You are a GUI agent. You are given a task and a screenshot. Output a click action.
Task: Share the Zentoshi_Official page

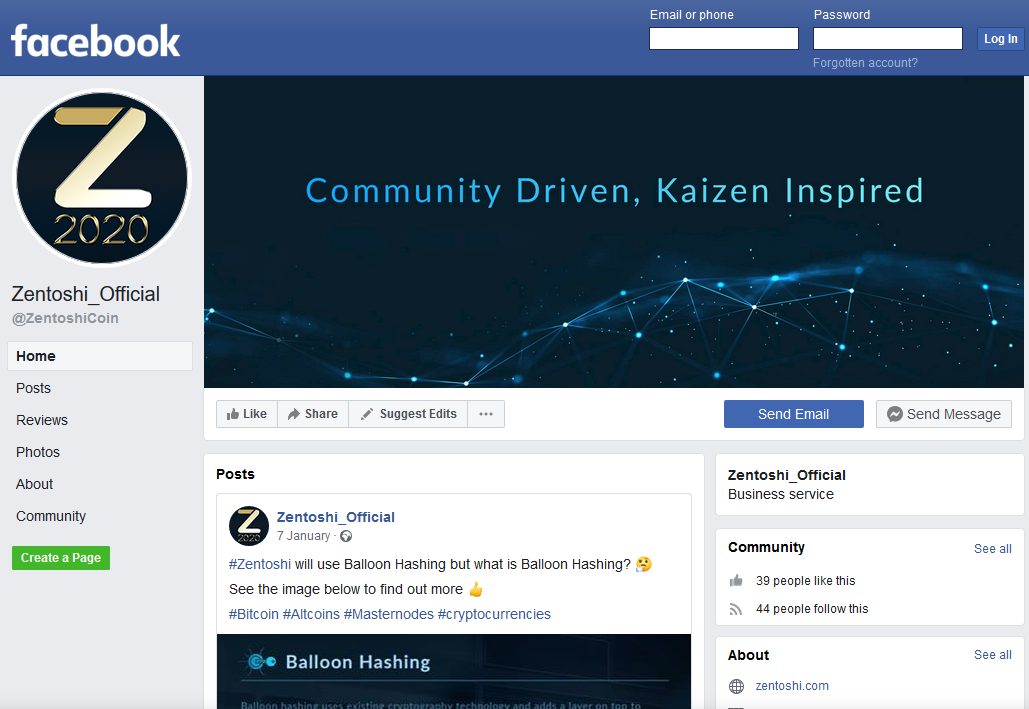(313, 414)
